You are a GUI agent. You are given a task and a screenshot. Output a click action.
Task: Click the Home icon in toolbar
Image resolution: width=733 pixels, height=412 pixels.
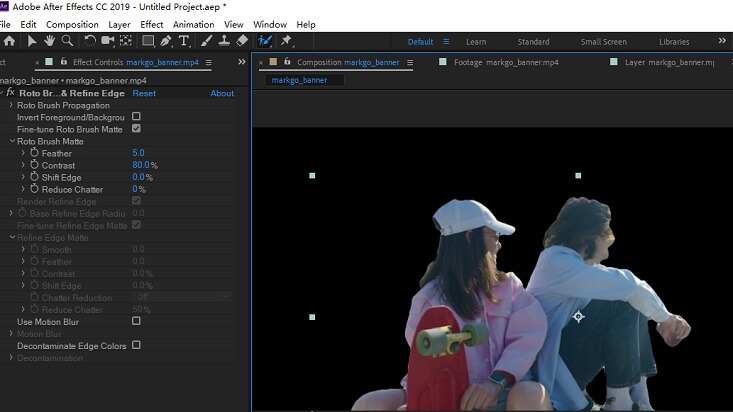(9, 41)
